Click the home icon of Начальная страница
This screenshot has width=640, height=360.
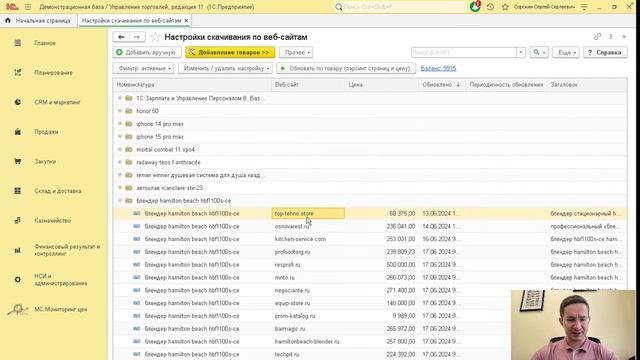click(7, 20)
